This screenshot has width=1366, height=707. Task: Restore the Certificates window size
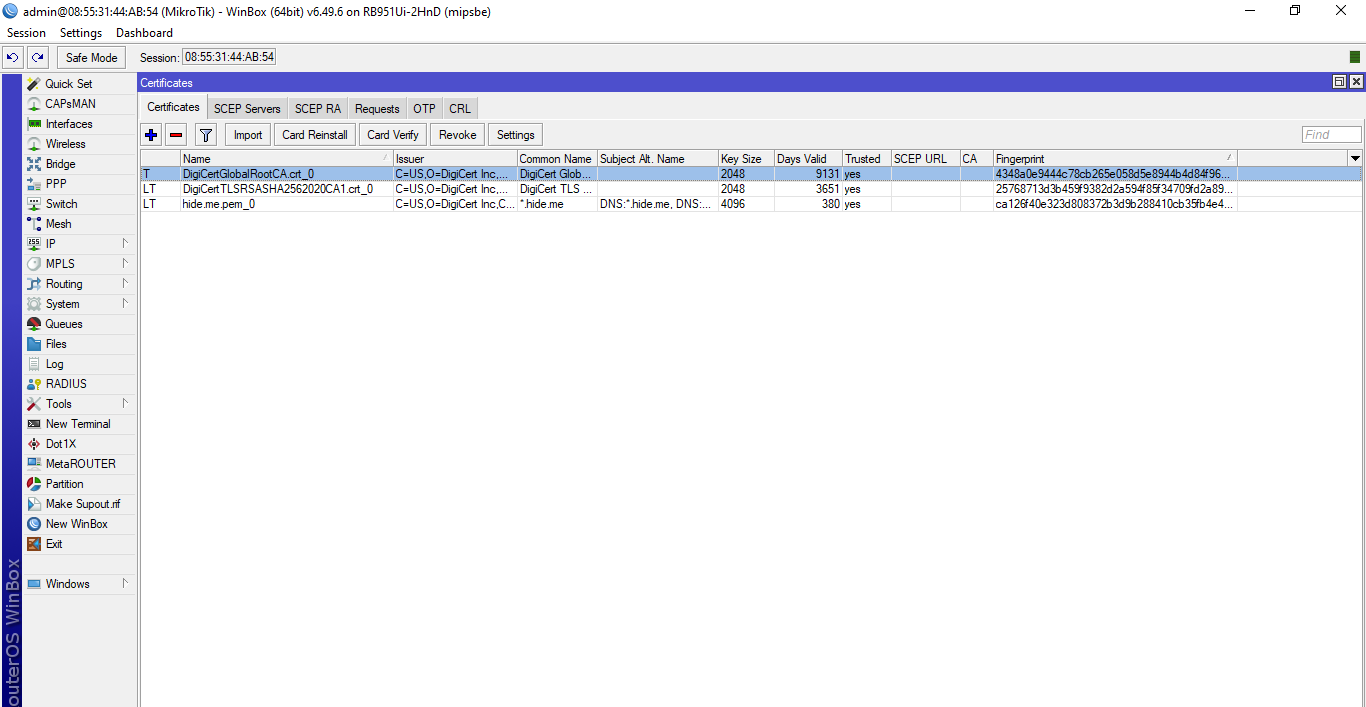click(x=1339, y=82)
